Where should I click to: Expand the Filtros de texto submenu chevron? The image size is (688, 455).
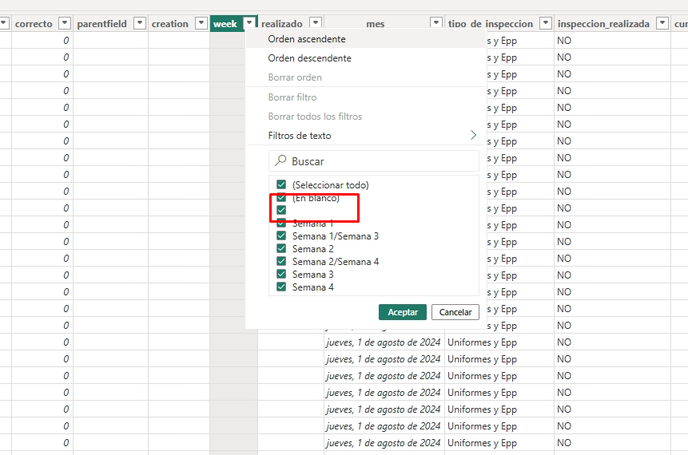pyautogui.click(x=473, y=135)
